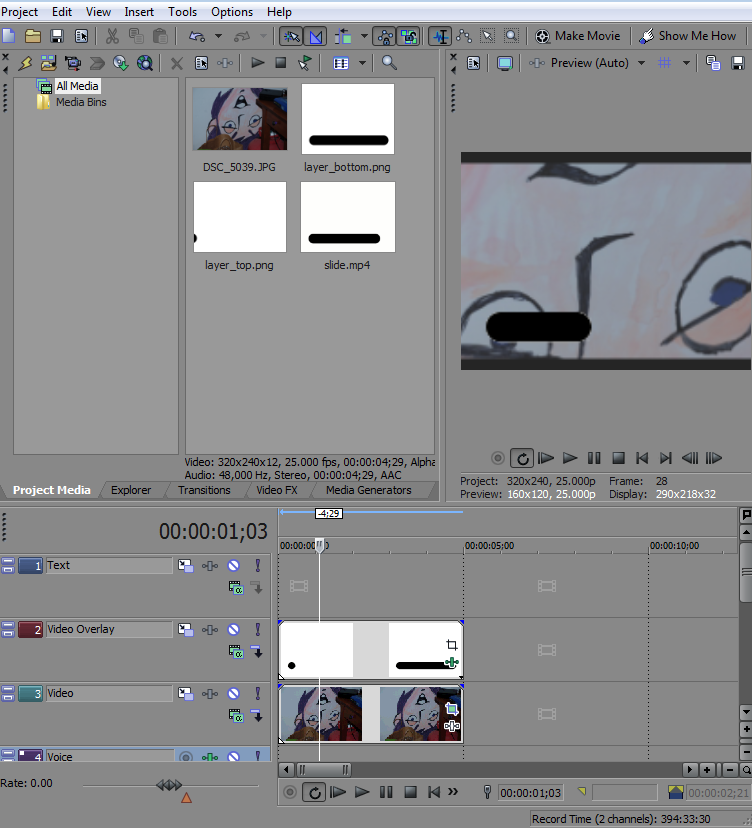
Task: Toggle Ignore Event Grouping button
Action: pyautogui.click(x=408, y=36)
